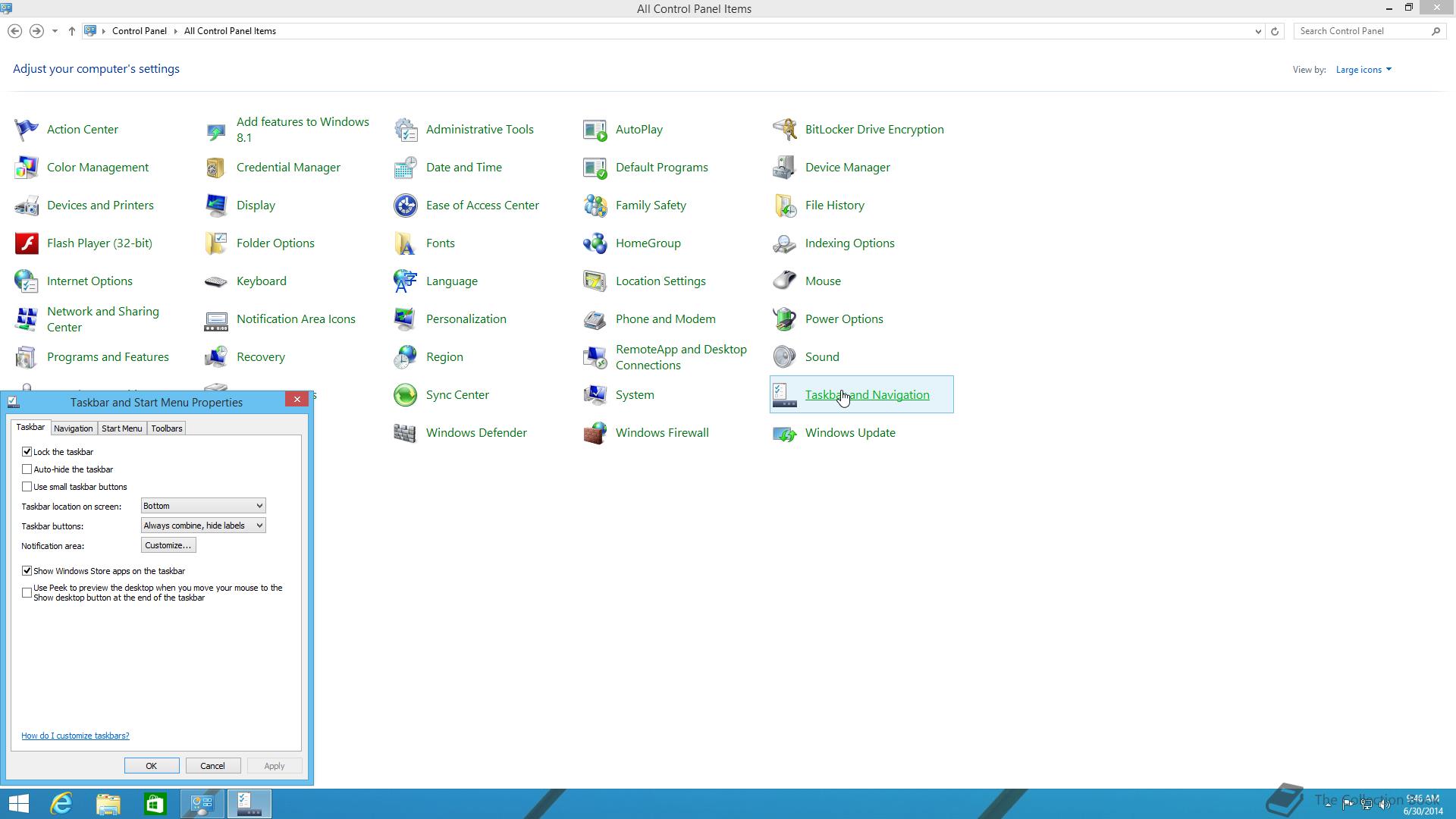Open the Devices and Printers icon
The height and width of the screenshot is (819, 1456).
click(x=27, y=206)
